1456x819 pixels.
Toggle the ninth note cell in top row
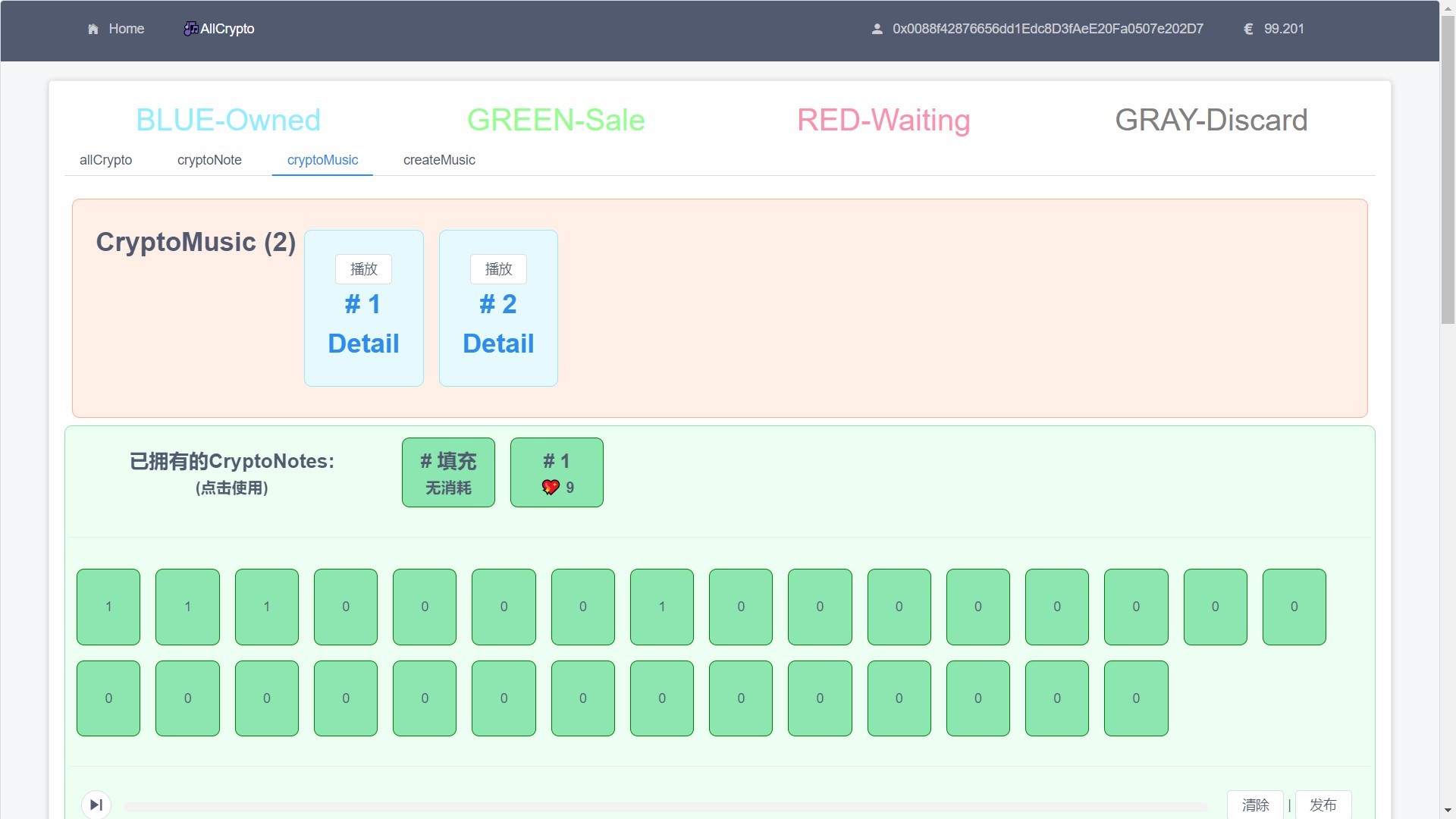click(x=741, y=607)
